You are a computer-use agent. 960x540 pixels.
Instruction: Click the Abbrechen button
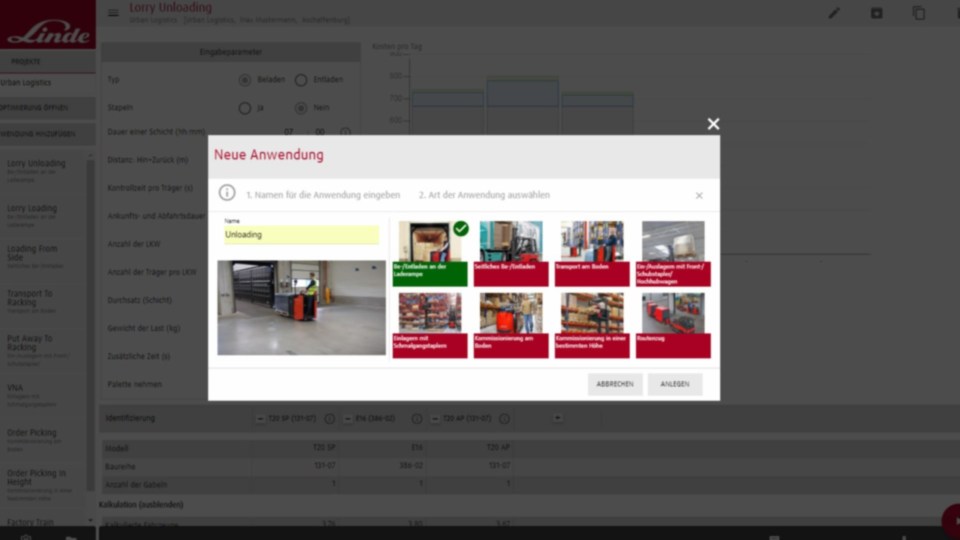(x=615, y=384)
